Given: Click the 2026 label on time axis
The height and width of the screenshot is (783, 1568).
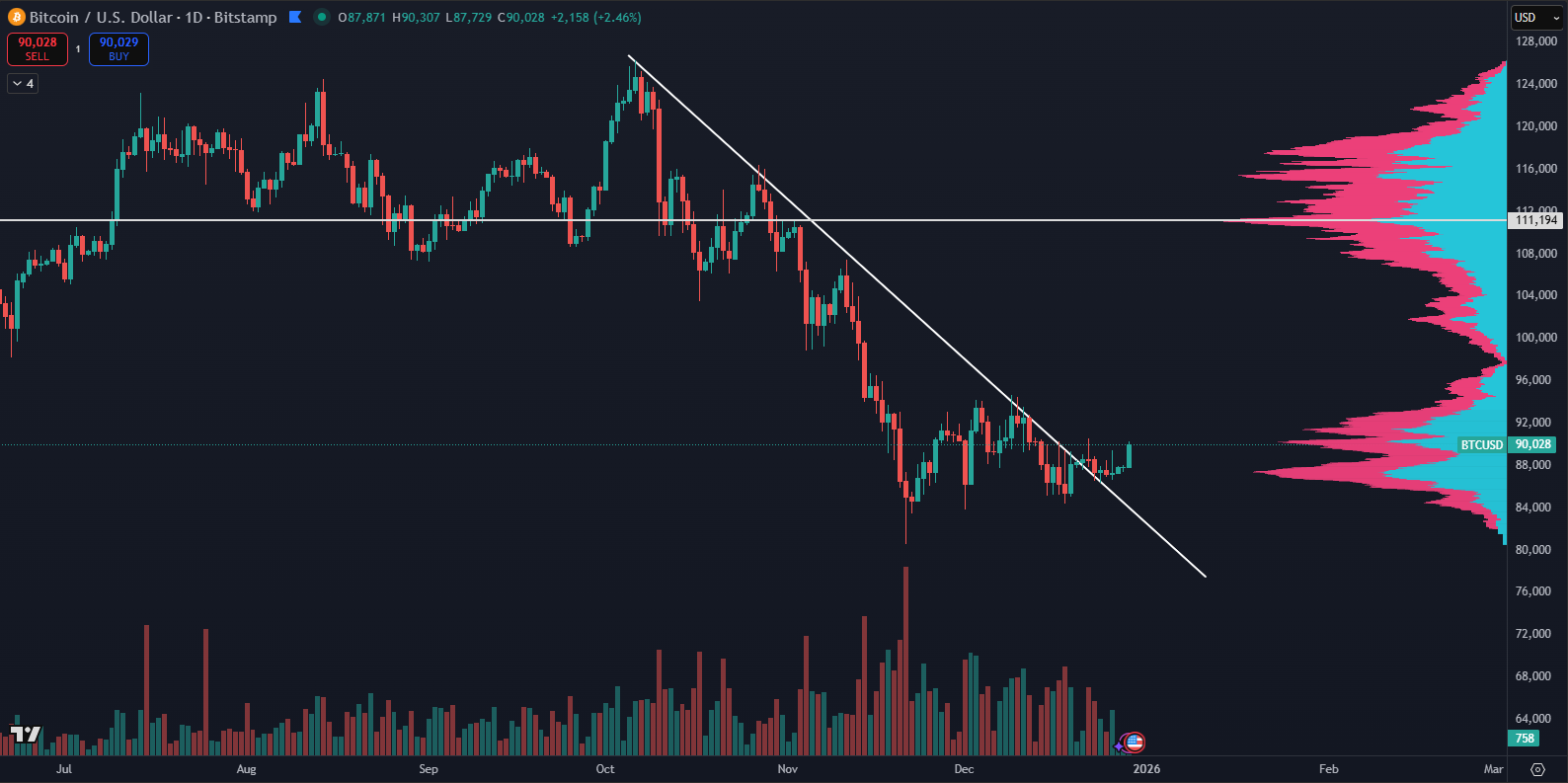Looking at the screenshot, I should click(x=1146, y=769).
